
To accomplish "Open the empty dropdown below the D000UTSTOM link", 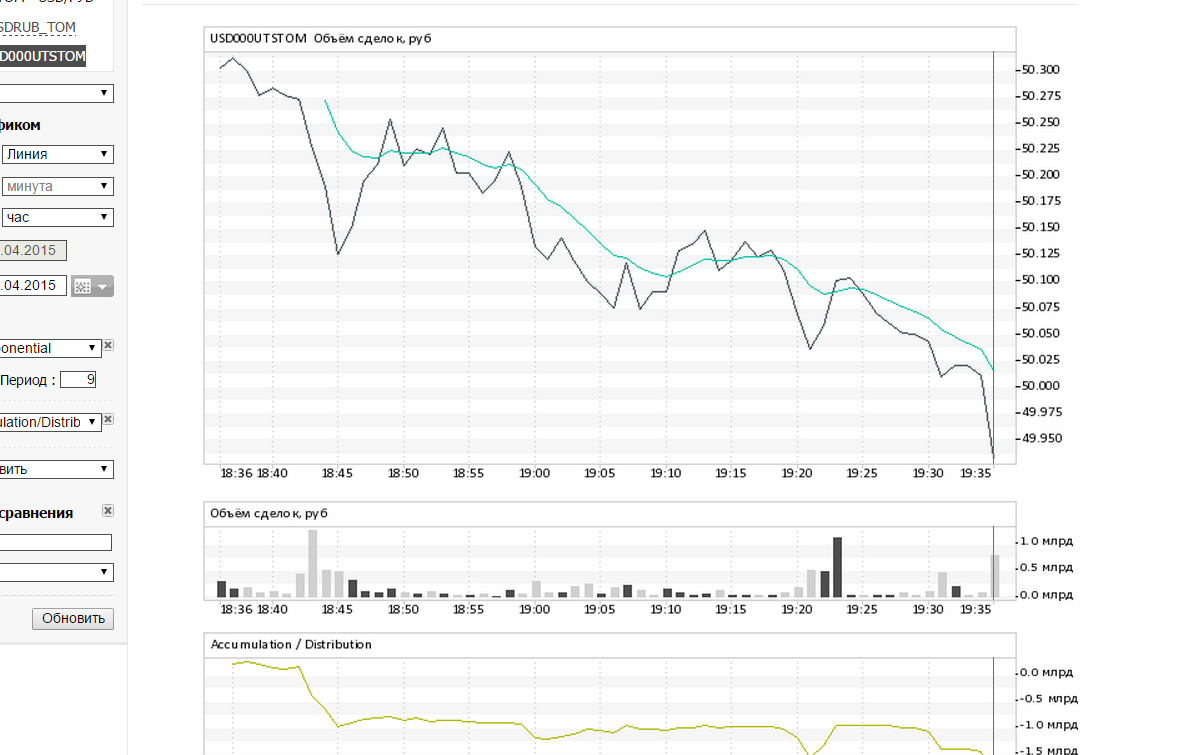I will [x=56, y=93].
